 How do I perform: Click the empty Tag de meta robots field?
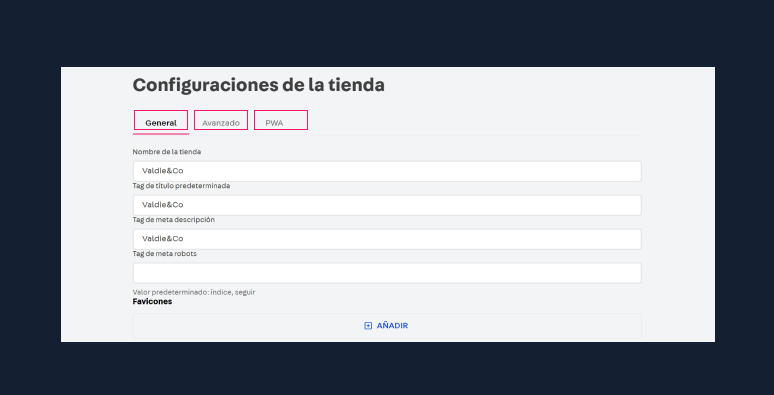click(x=387, y=273)
